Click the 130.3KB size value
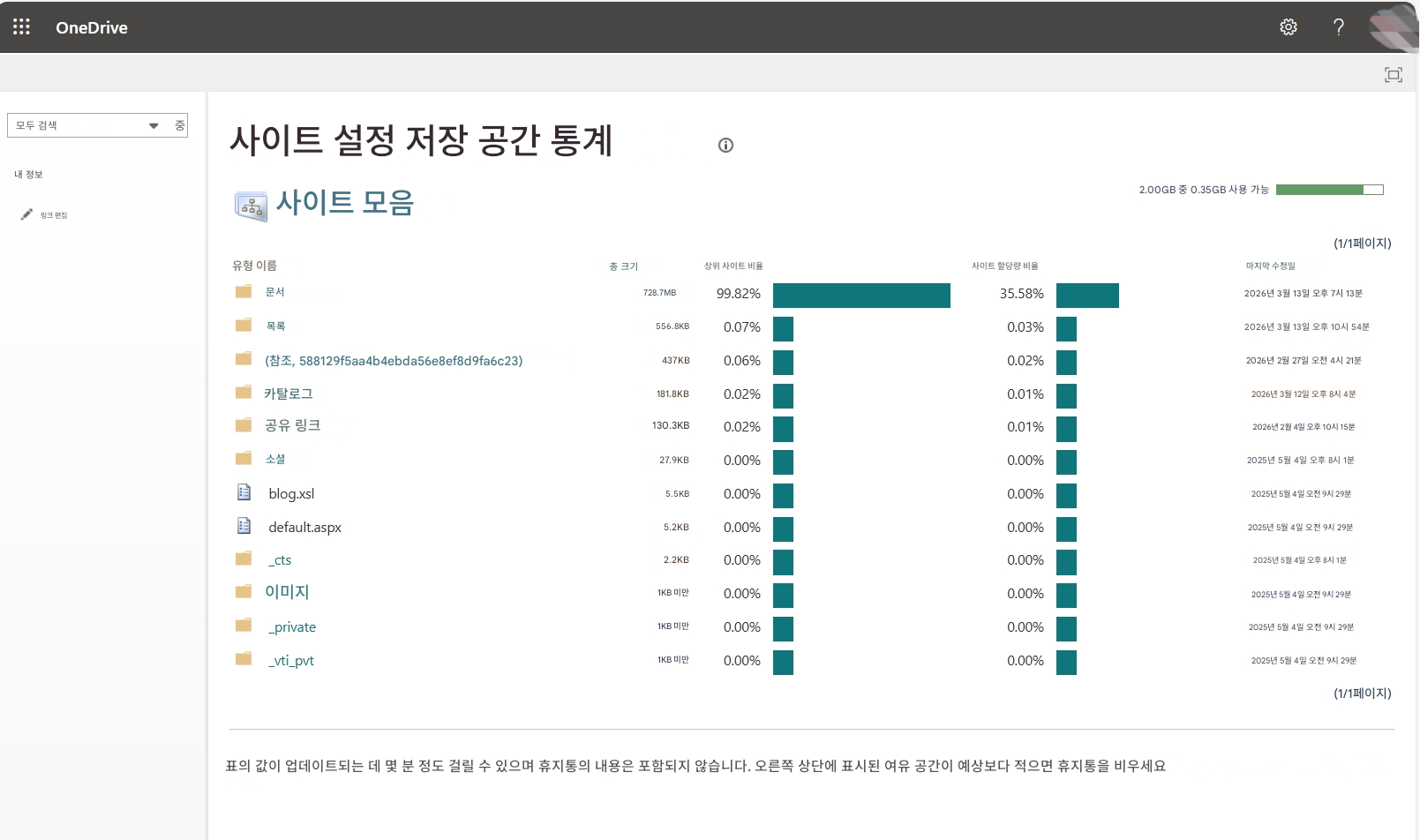1420x840 pixels. 671,425
